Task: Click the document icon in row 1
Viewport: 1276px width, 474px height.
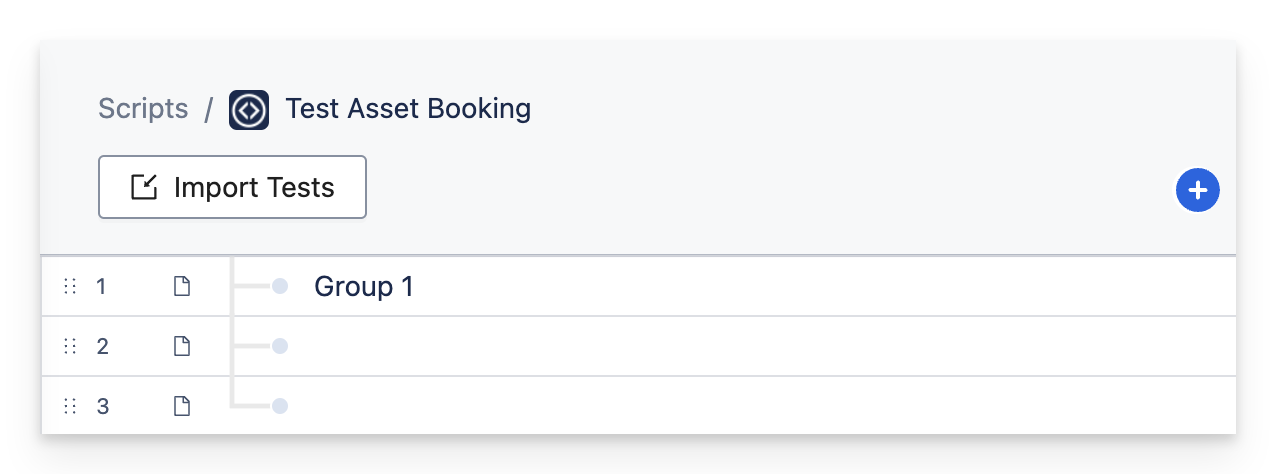Action: (x=182, y=287)
